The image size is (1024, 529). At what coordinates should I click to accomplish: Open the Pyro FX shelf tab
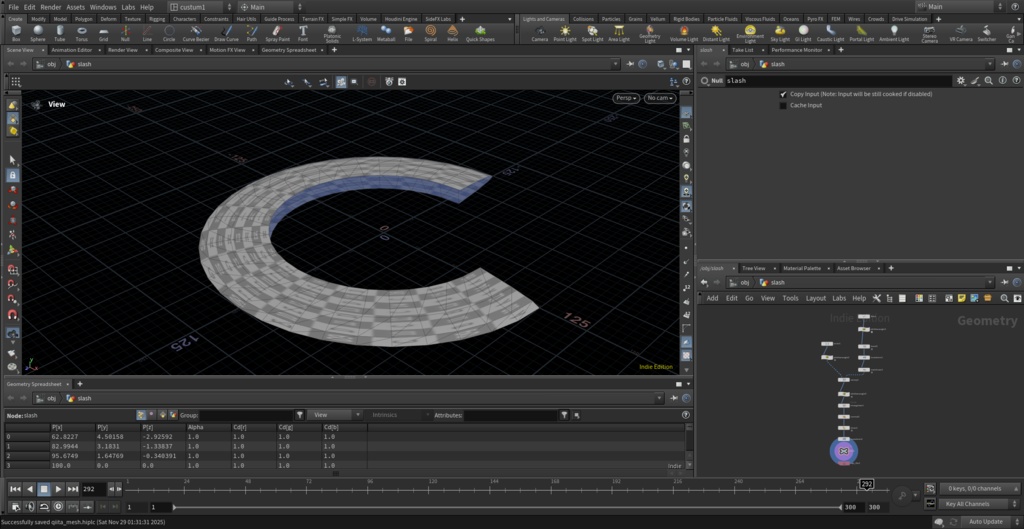[815, 19]
